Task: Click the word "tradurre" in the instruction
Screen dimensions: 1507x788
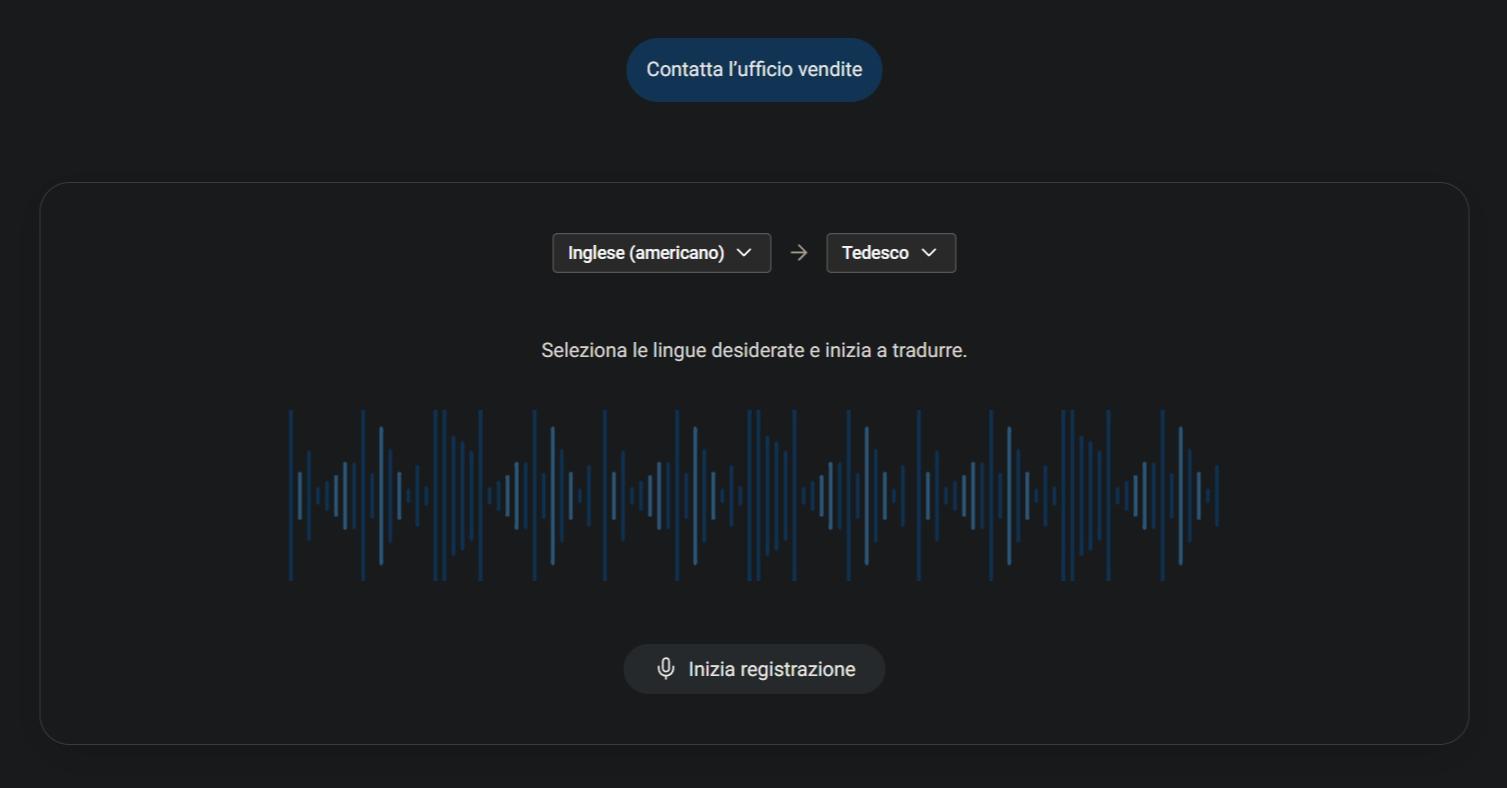Action: coord(929,351)
